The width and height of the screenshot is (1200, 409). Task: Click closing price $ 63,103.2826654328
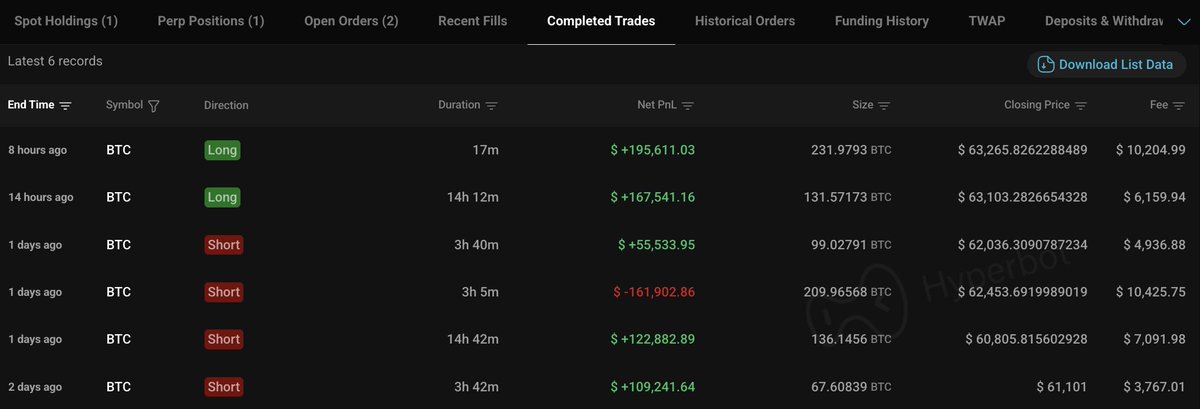[1022, 197]
